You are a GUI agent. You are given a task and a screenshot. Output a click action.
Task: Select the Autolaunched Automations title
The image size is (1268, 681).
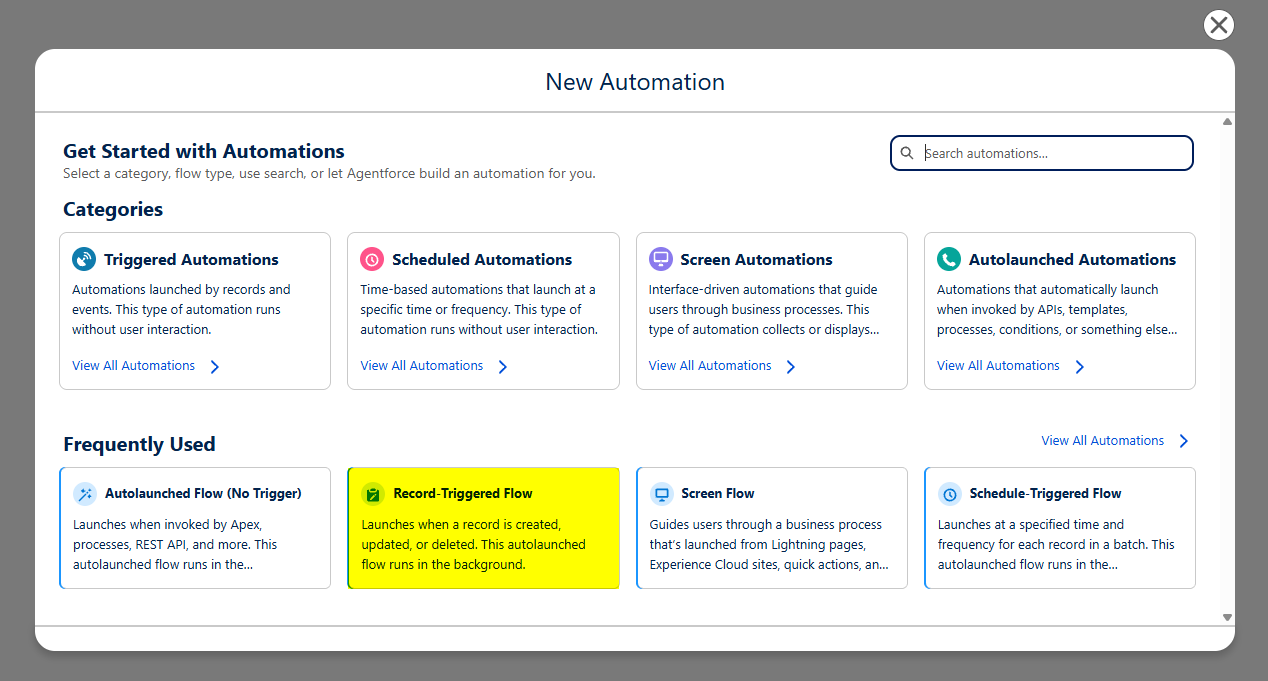coord(1072,259)
